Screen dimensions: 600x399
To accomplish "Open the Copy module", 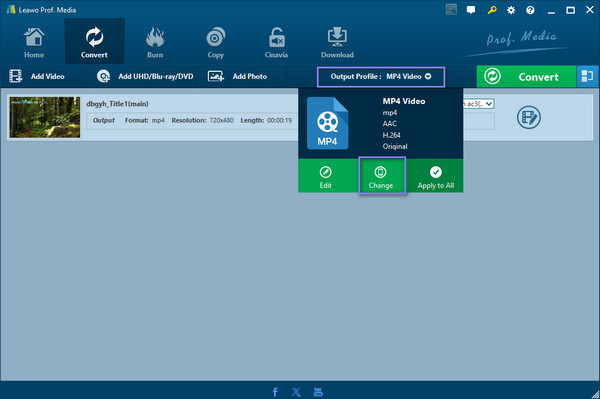I will [x=215, y=42].
